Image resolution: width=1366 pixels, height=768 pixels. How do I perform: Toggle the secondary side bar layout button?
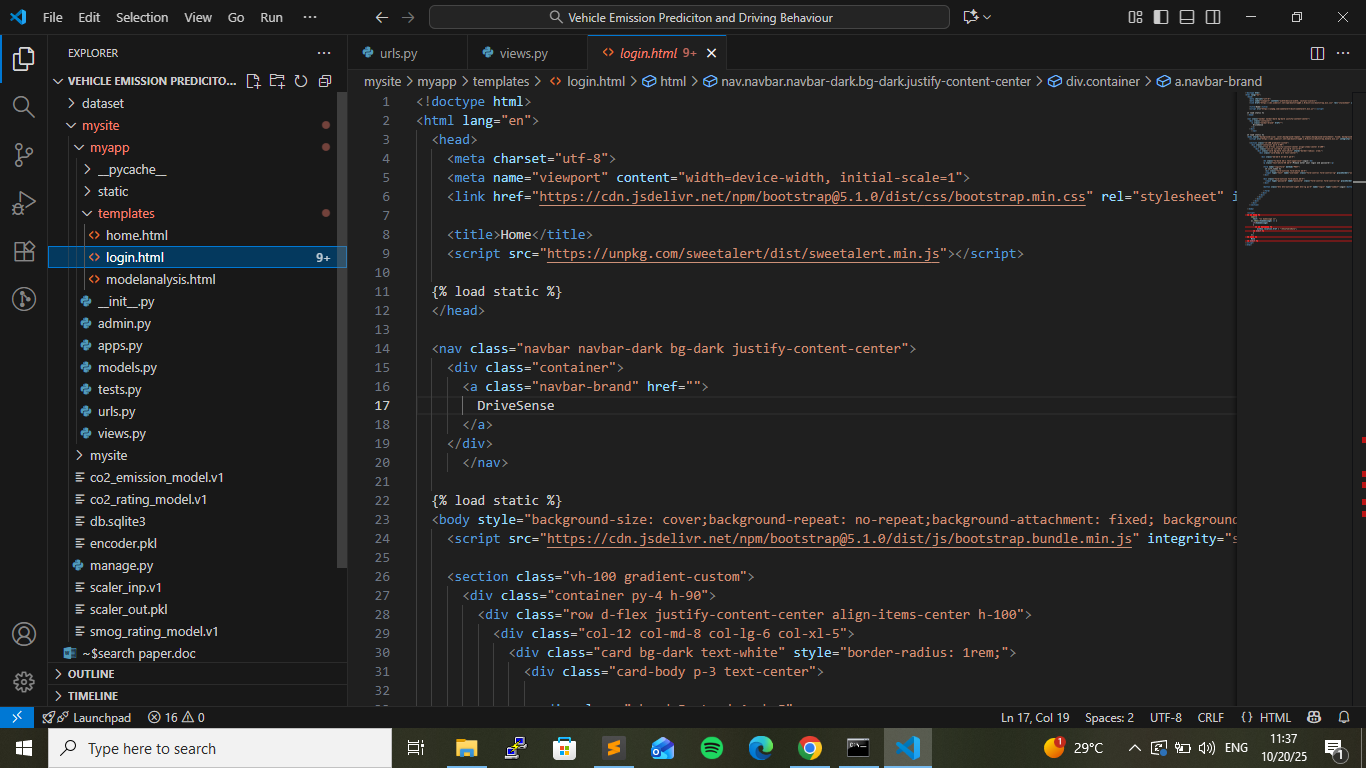(1213, 17)
